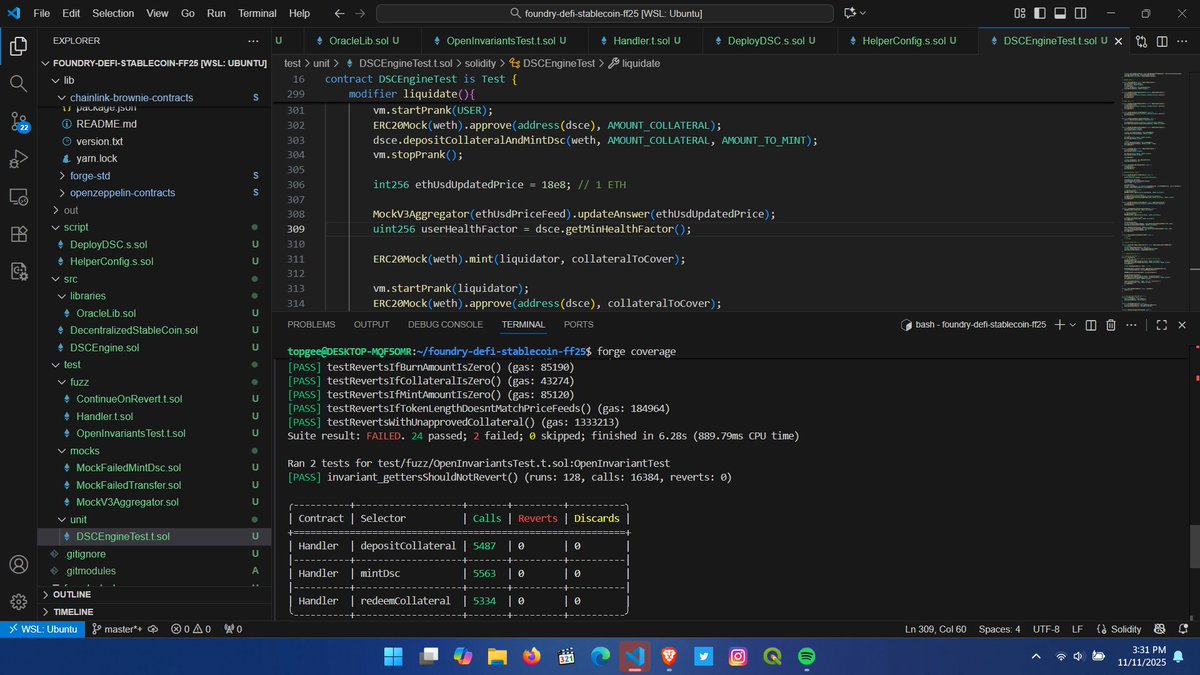This screenshot has width=1200, height=675.
Task: Open the Accounts menu in activity bar
Action: (18, 564)
